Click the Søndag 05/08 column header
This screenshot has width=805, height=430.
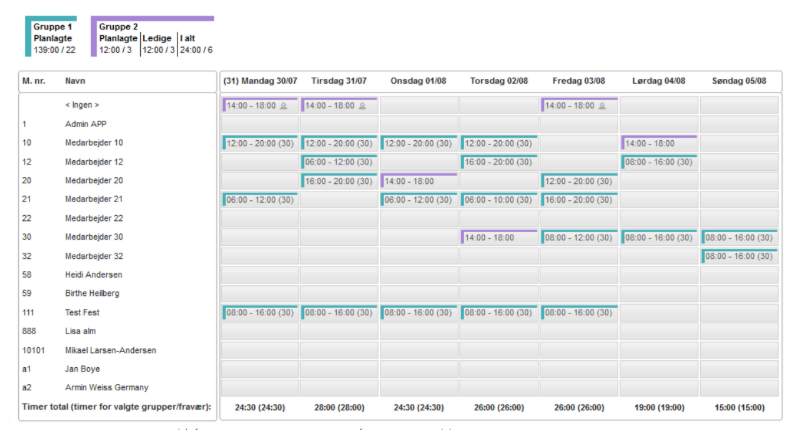pos(739,81)
